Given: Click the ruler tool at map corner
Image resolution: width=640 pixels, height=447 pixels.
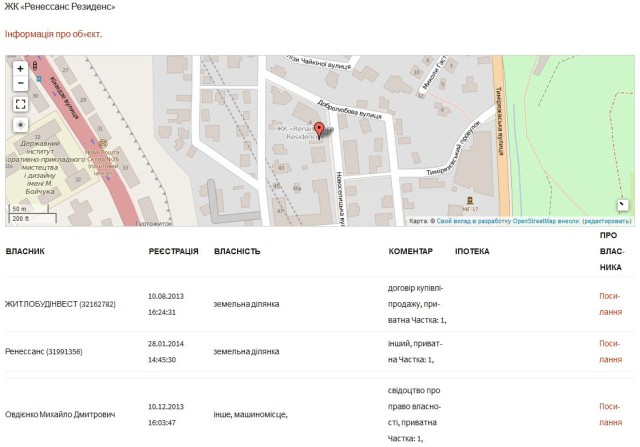Looking at the screenshot, I should (x=623, y=205).
